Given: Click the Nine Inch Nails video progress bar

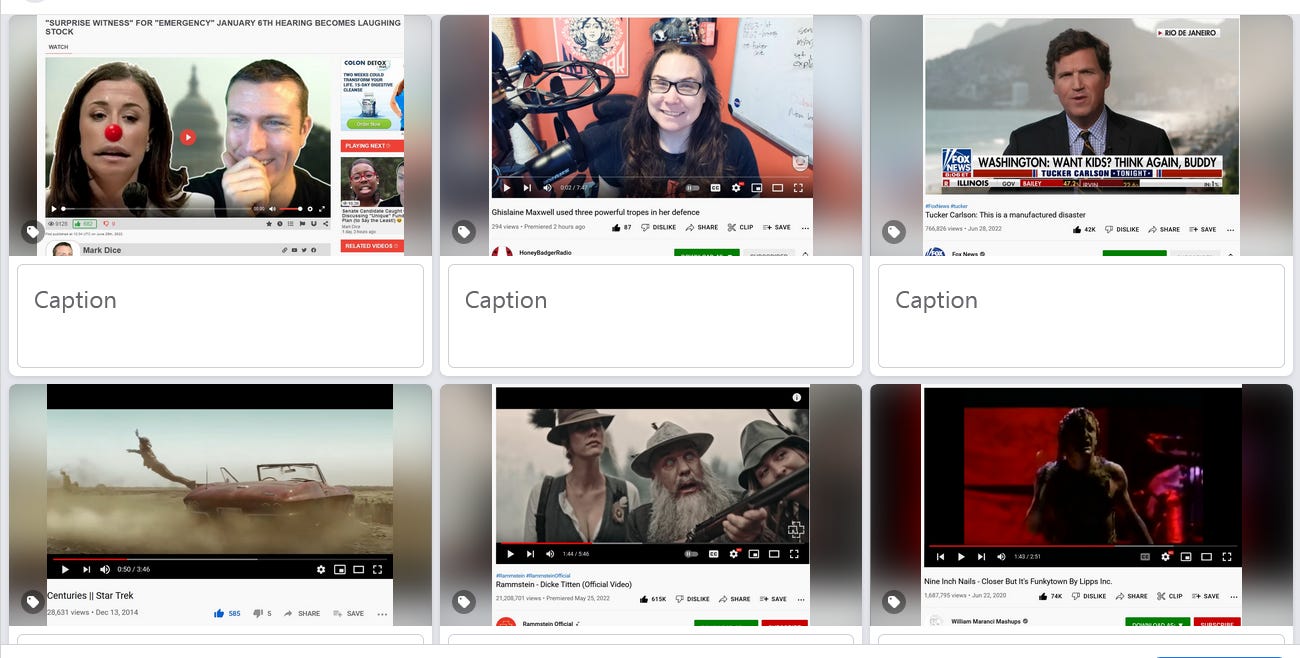Looking at the screenshot, I should coord(1082,546).
